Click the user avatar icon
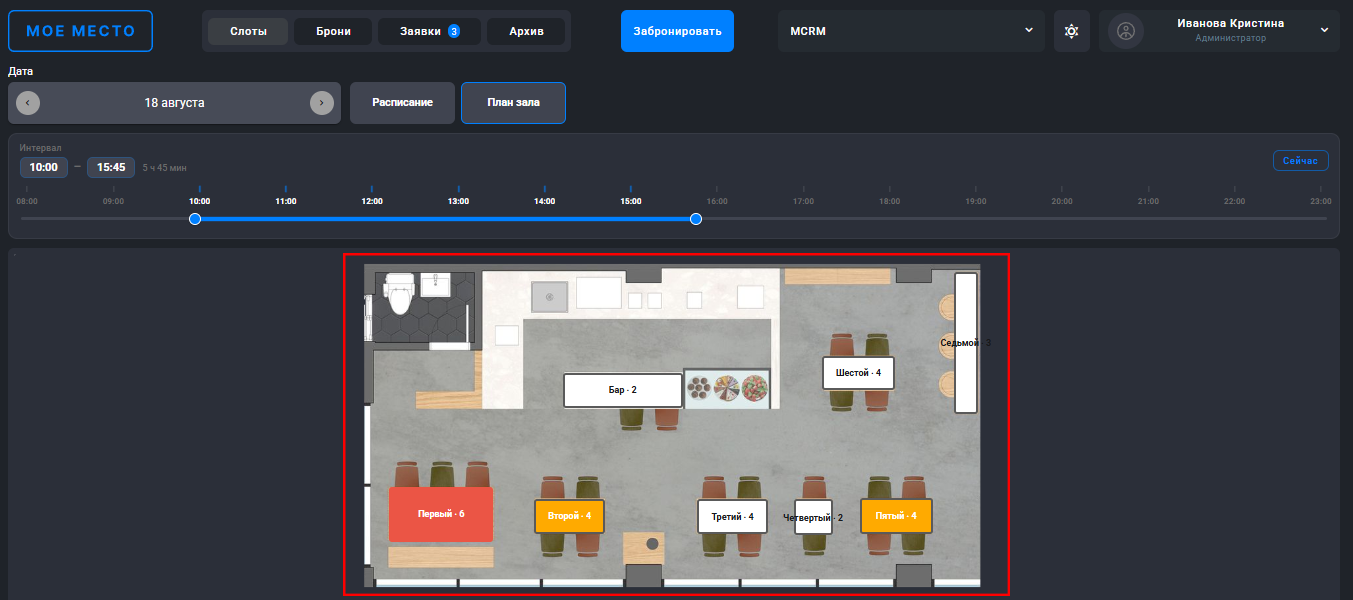 pyautogui.click(x=1126, y=31)
